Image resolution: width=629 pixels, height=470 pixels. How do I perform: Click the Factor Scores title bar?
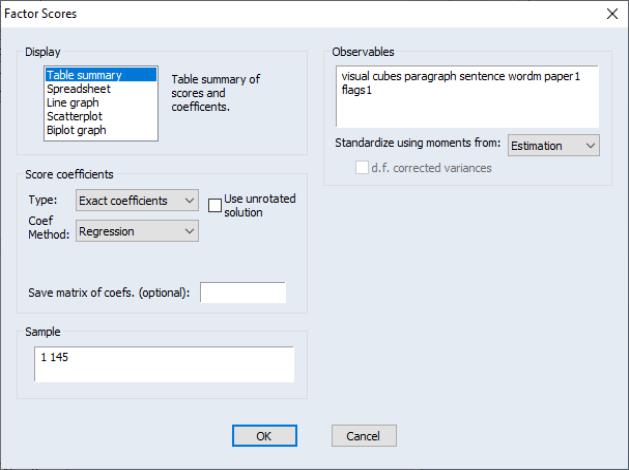click(300, 13)
